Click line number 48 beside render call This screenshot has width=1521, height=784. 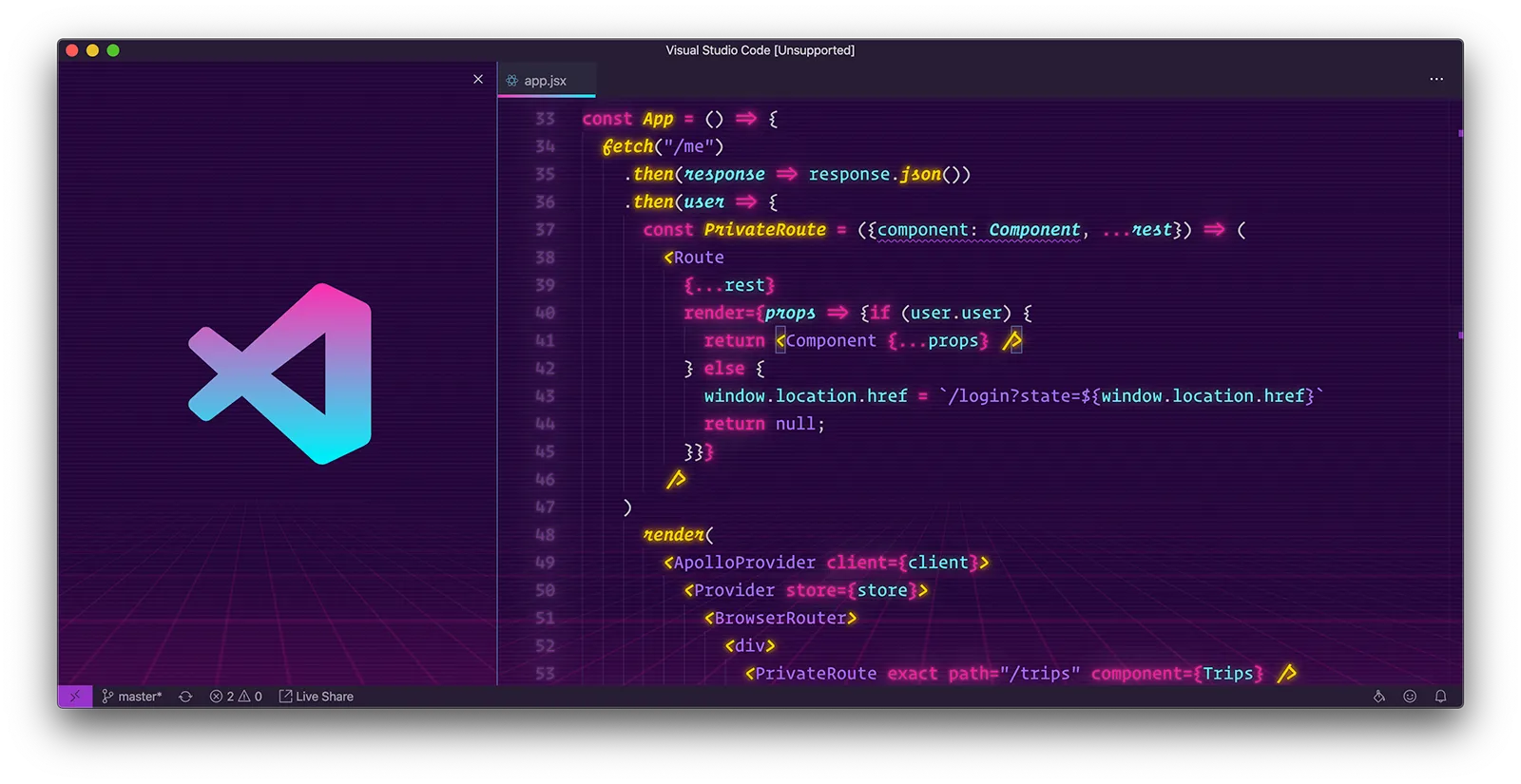coord(545,535)
